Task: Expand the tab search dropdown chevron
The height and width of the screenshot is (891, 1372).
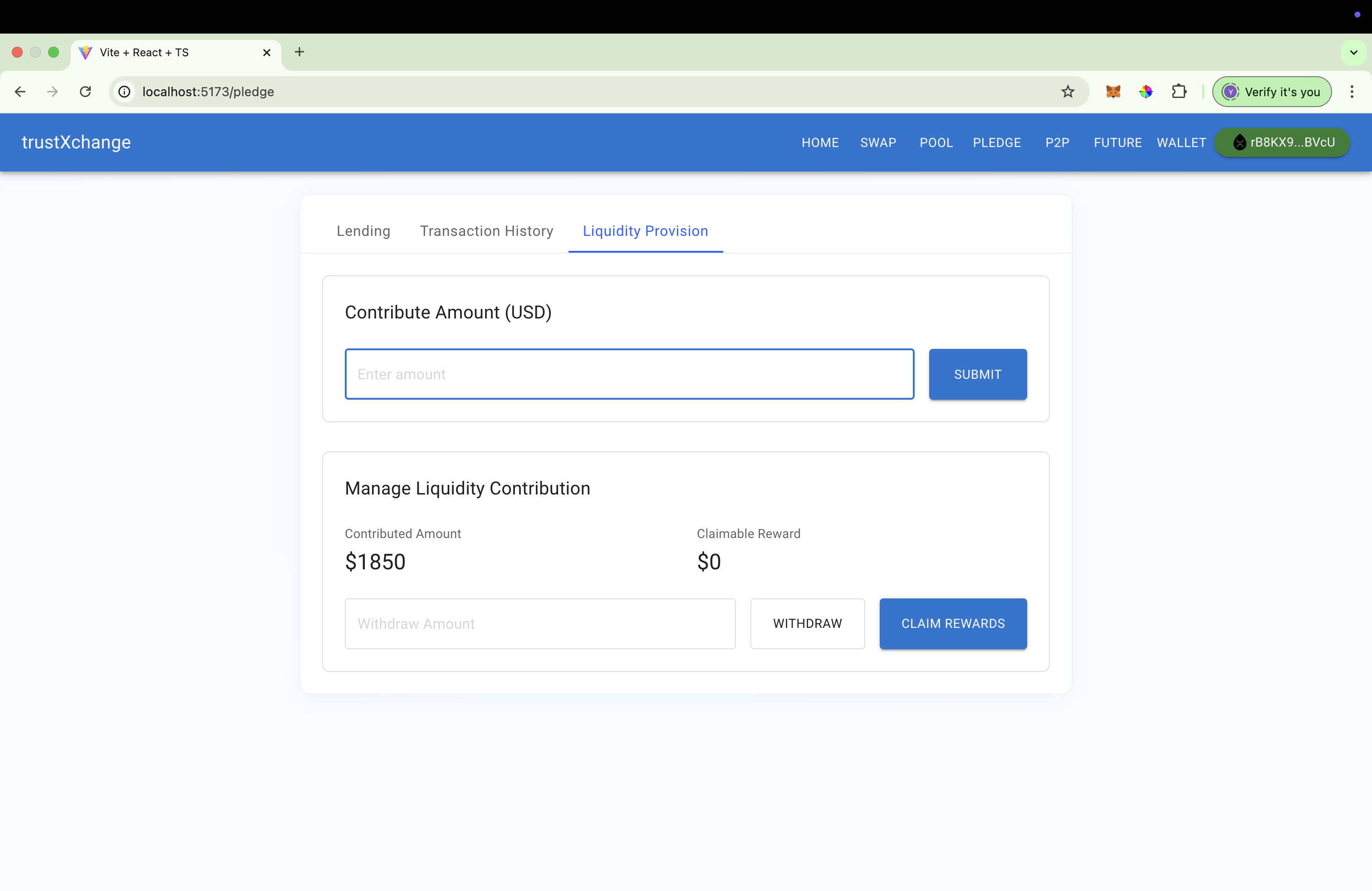Action: point(1353,53)
